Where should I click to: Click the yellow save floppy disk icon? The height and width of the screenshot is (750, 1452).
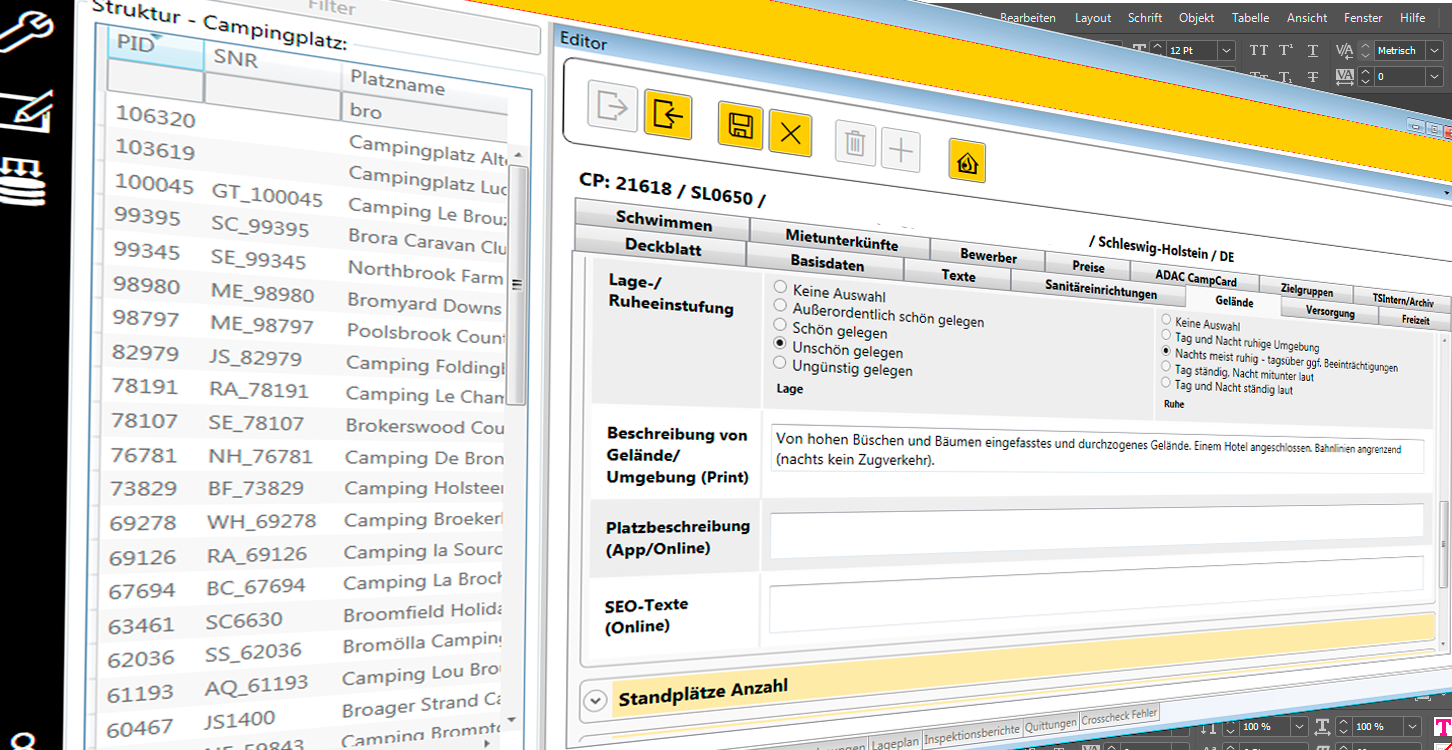(x=740, y=127)
